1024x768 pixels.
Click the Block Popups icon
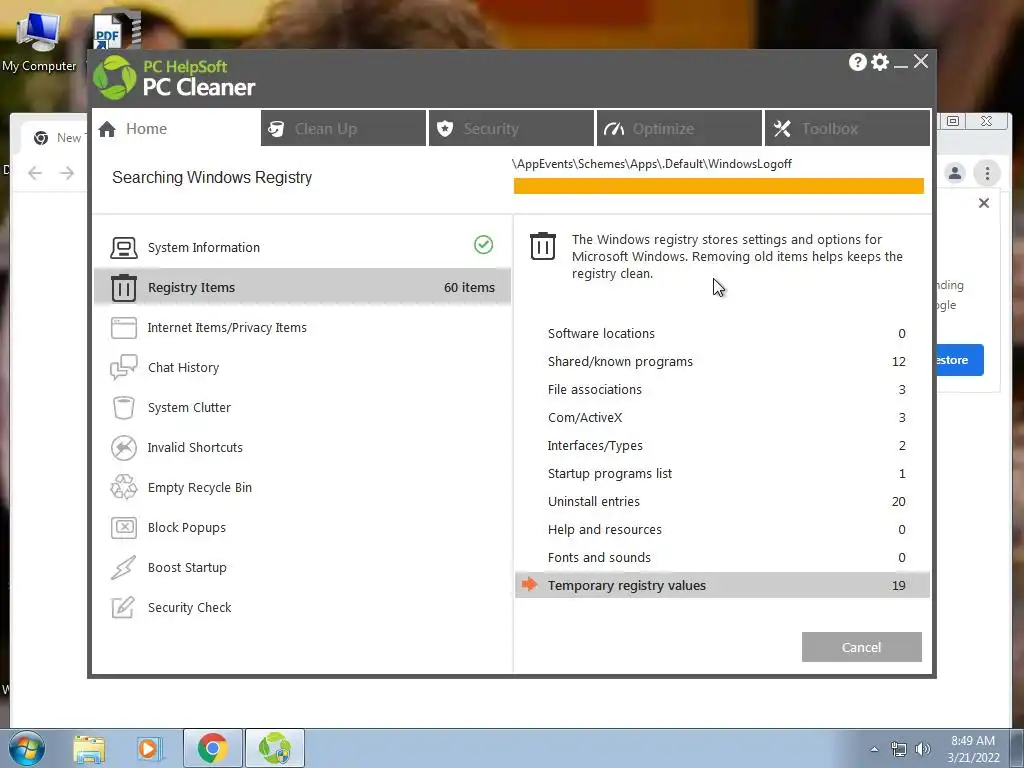coord(123,527)
